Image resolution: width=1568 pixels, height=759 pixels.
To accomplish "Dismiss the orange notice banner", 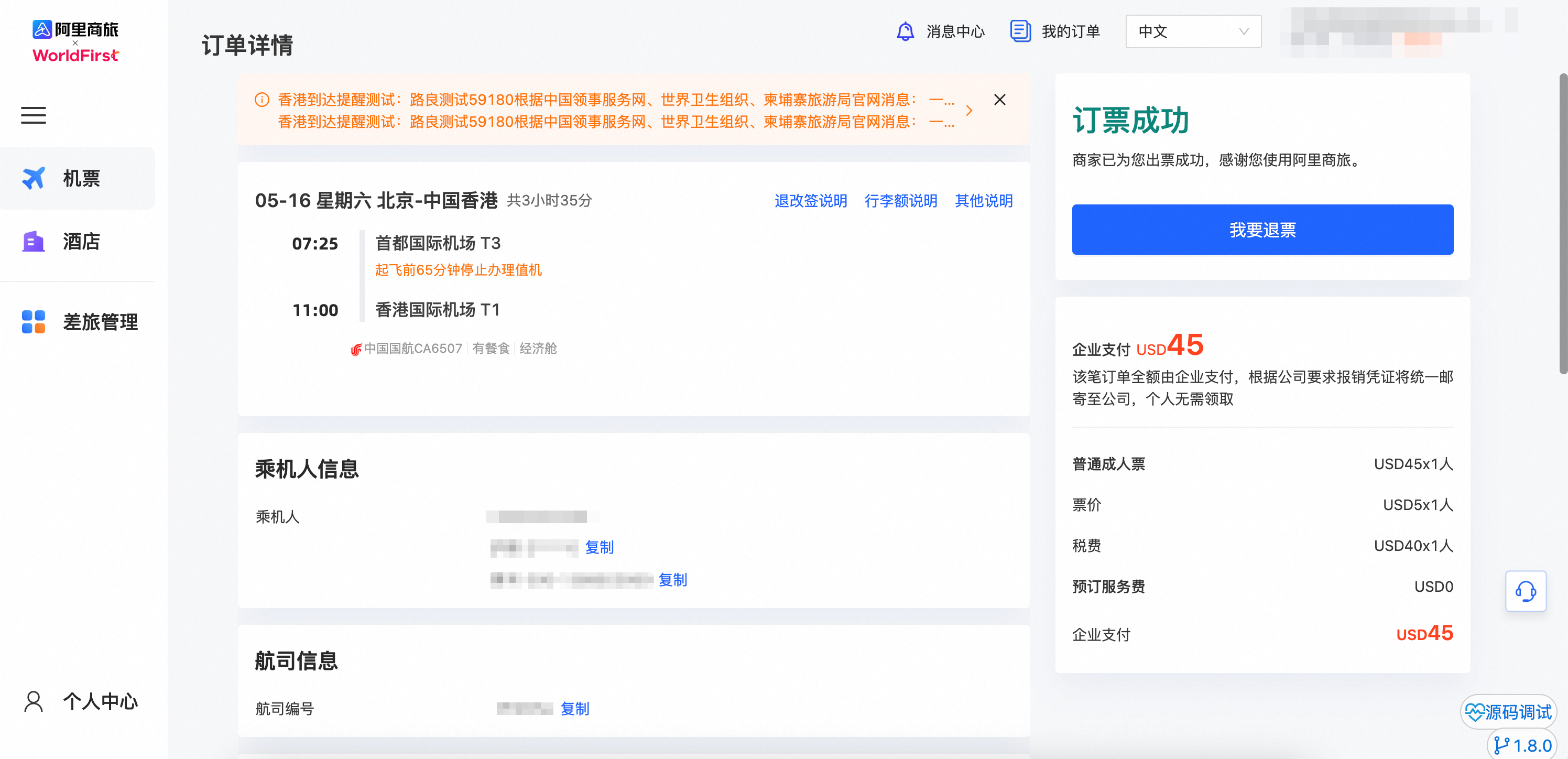I will point(999,100).
